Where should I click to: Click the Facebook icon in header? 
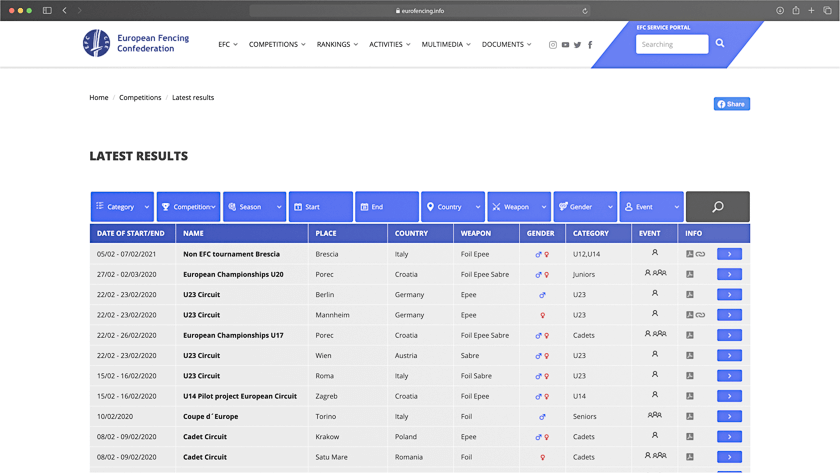pos(590,45)
